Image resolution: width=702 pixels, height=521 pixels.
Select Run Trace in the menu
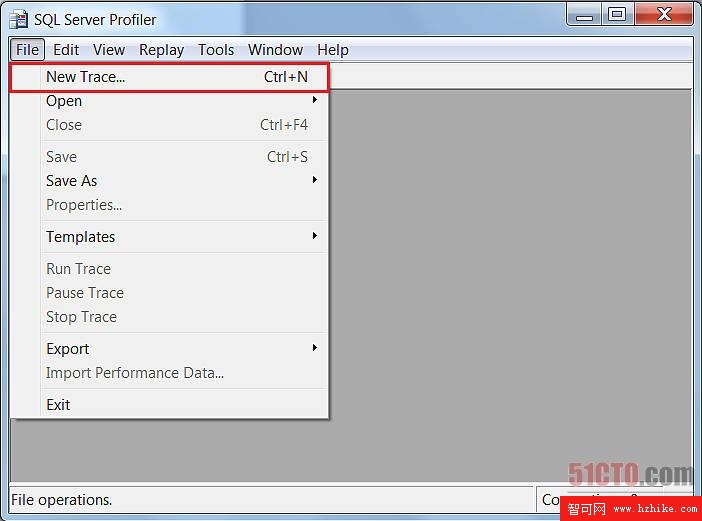click(x=169, y=269)
